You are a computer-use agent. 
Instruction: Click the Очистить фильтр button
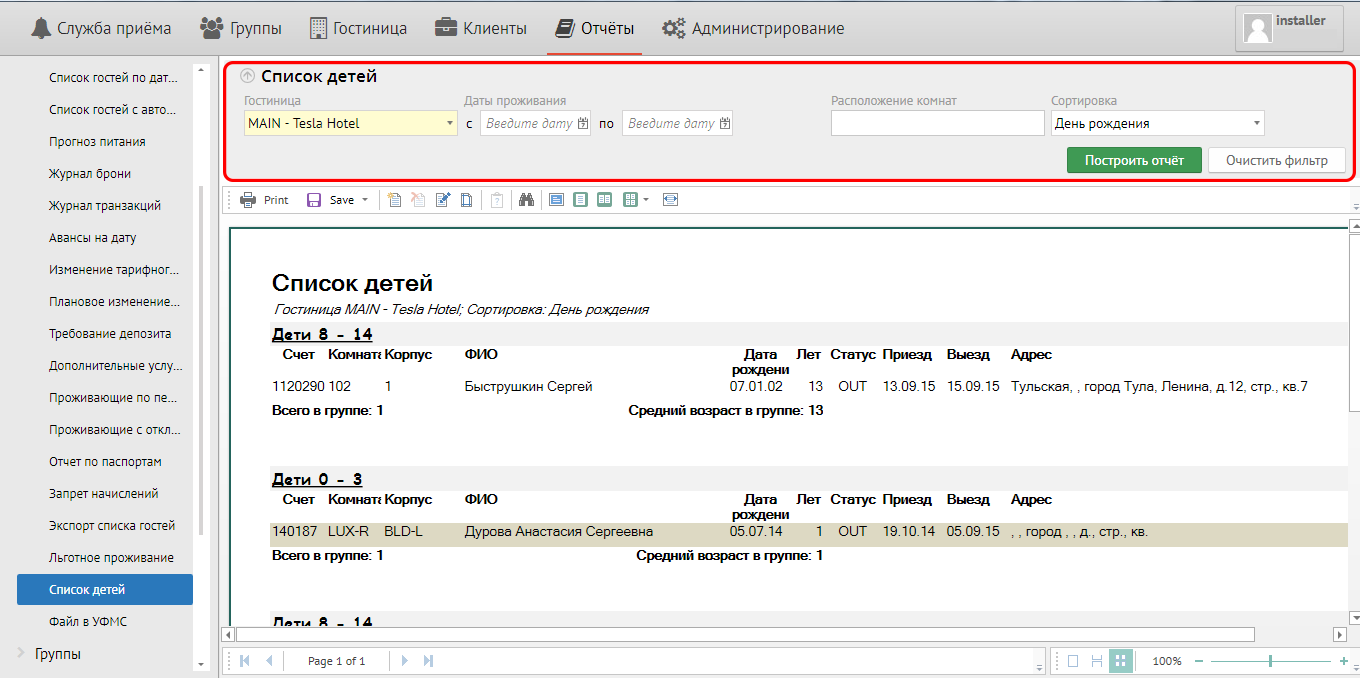(1276, 160)
